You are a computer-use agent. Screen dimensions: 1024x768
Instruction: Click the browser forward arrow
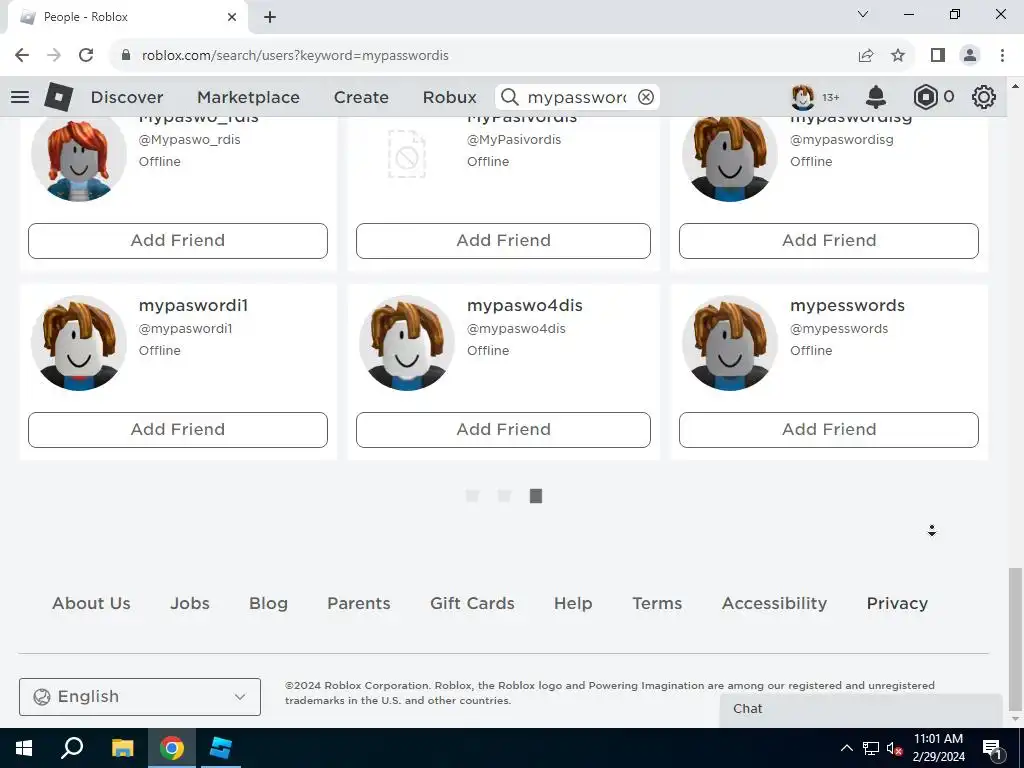coord(54,56)
